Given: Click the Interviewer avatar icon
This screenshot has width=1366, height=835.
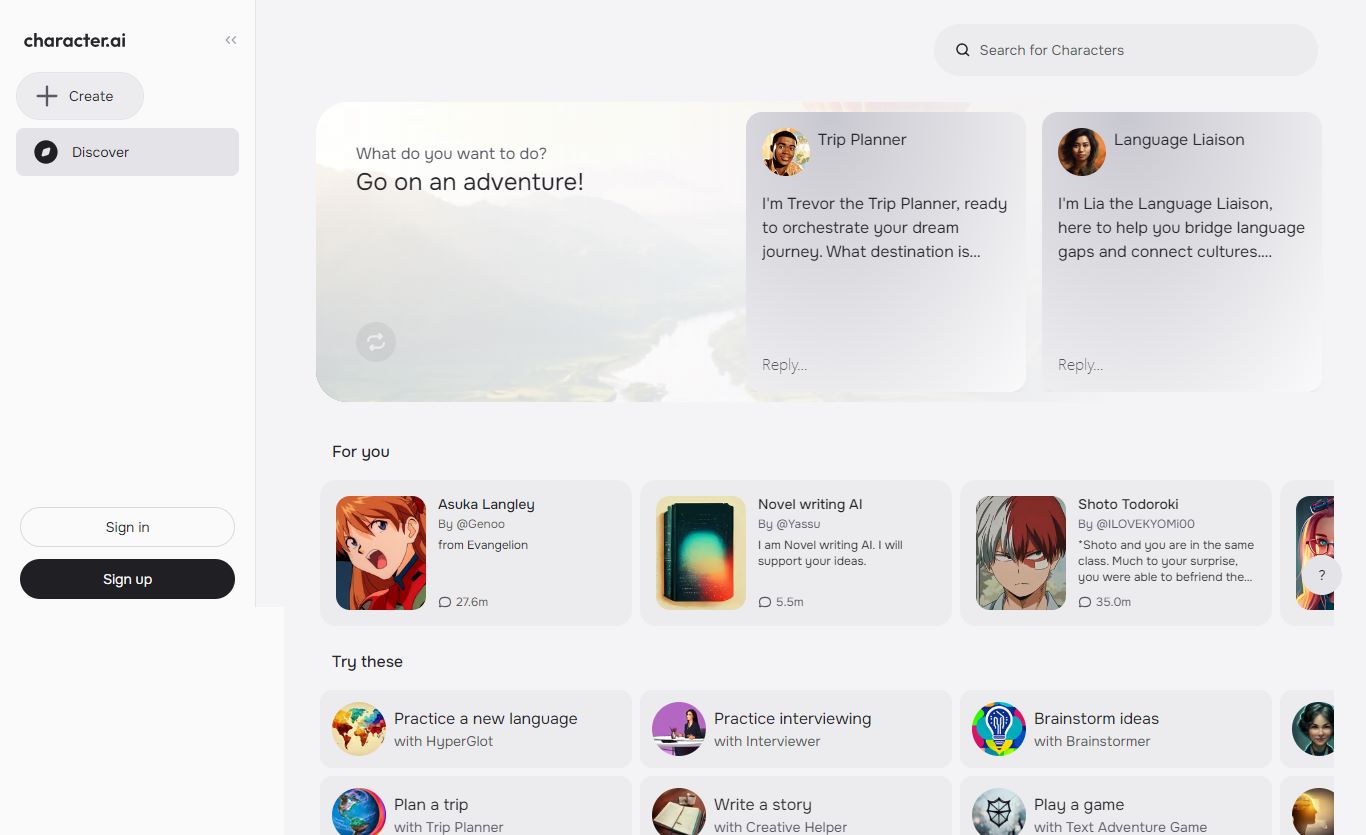Looking at the screenshot, I should point(679,729).
